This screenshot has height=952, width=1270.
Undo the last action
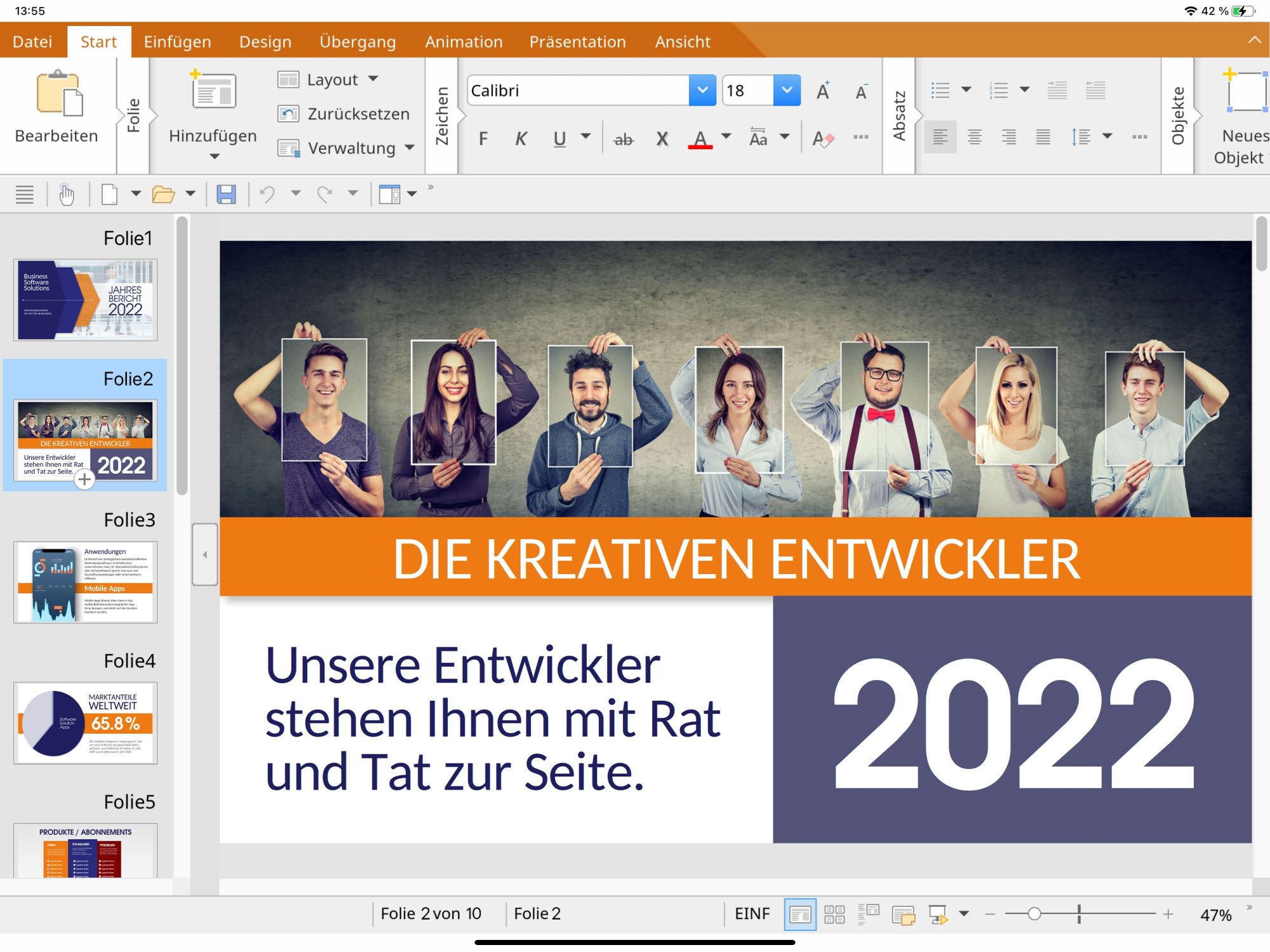[267, 194]
